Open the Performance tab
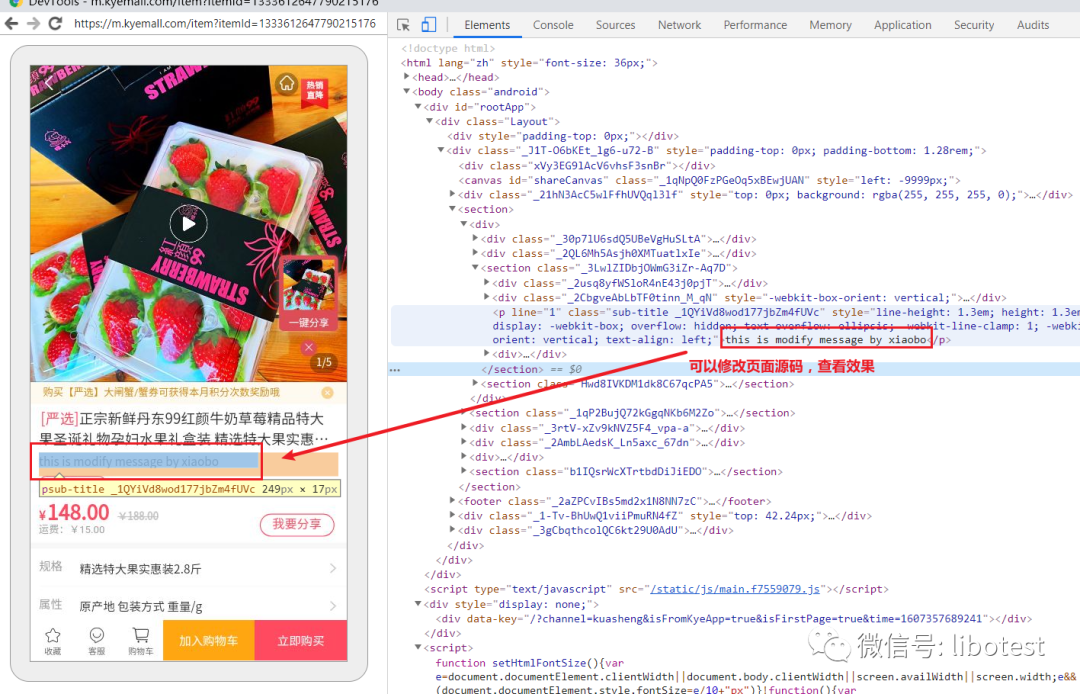This screenshot has width=1080, height=694. [x=755, y=25]
